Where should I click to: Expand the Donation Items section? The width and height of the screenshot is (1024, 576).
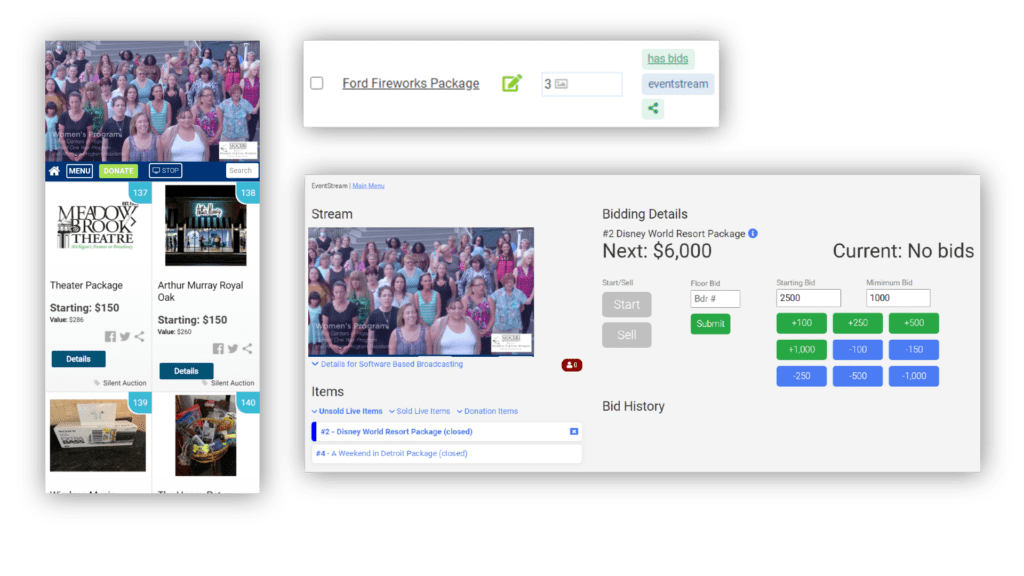(487, 411)
